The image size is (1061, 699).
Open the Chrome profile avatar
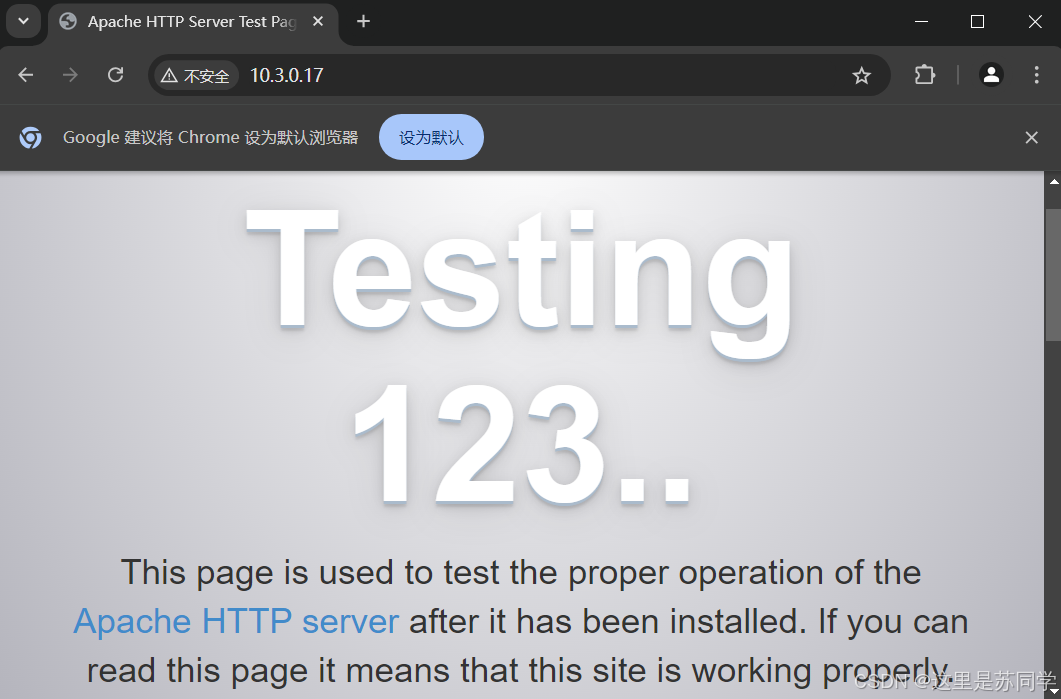click(x=991, y=74)
